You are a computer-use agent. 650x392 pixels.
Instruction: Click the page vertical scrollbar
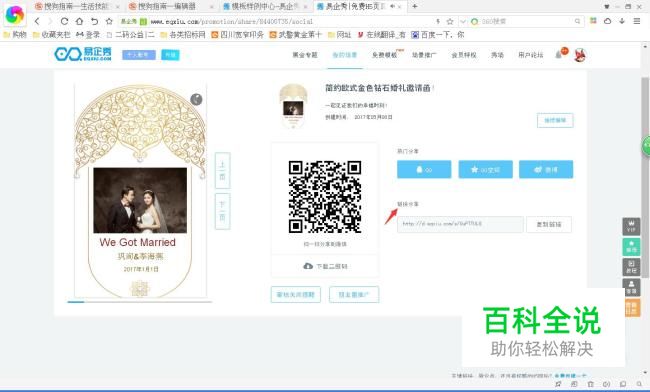coord(645,177)
